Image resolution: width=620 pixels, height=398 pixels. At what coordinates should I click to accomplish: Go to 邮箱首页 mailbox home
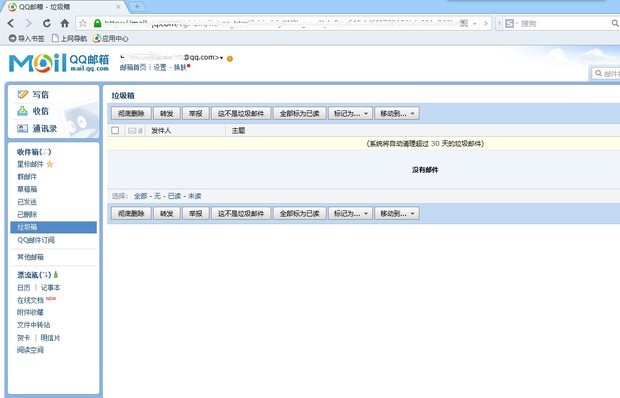[x=133, y=68]
